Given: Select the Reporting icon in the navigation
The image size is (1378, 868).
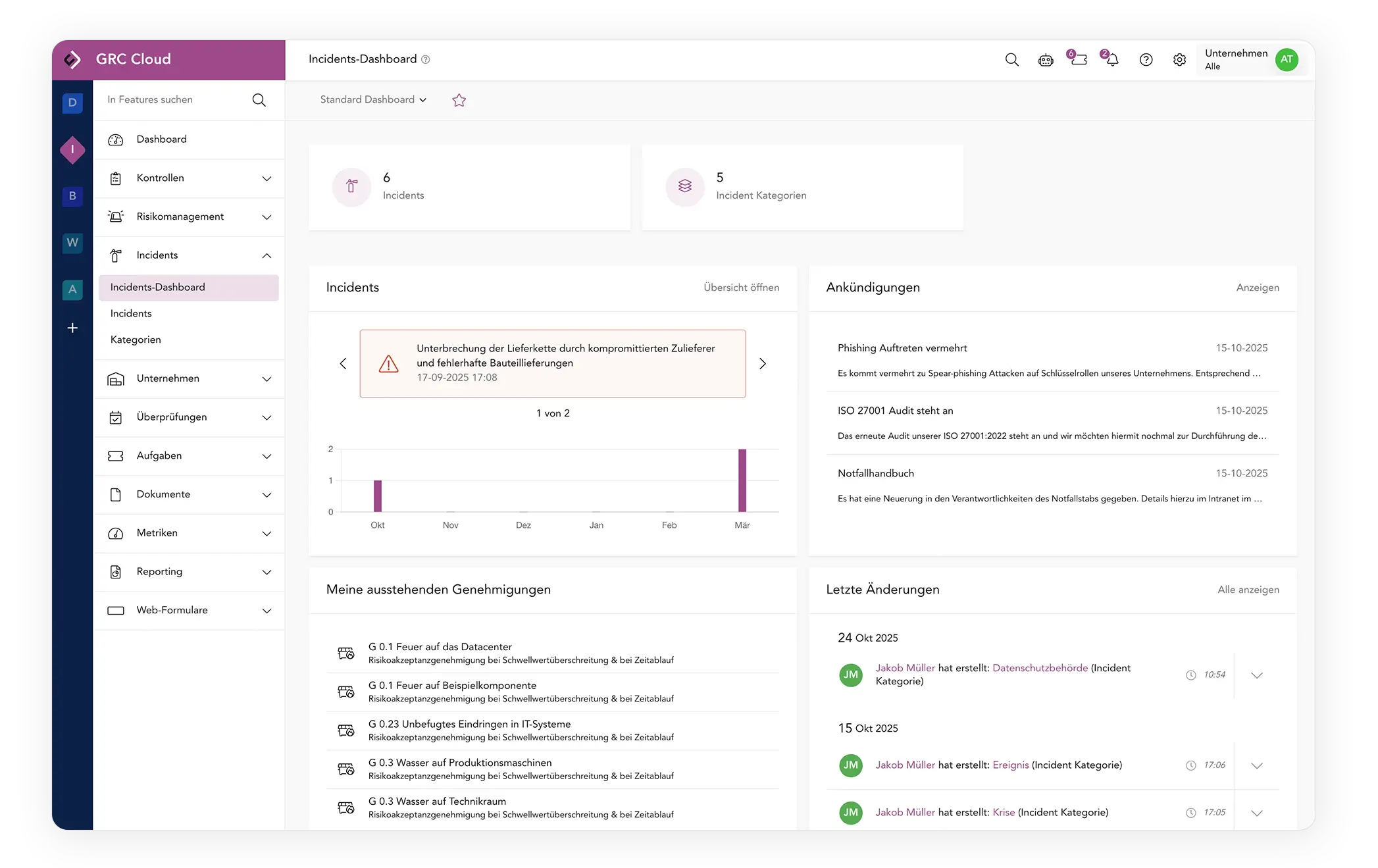Looking at the screenshot, I should [x=116, y=571].
